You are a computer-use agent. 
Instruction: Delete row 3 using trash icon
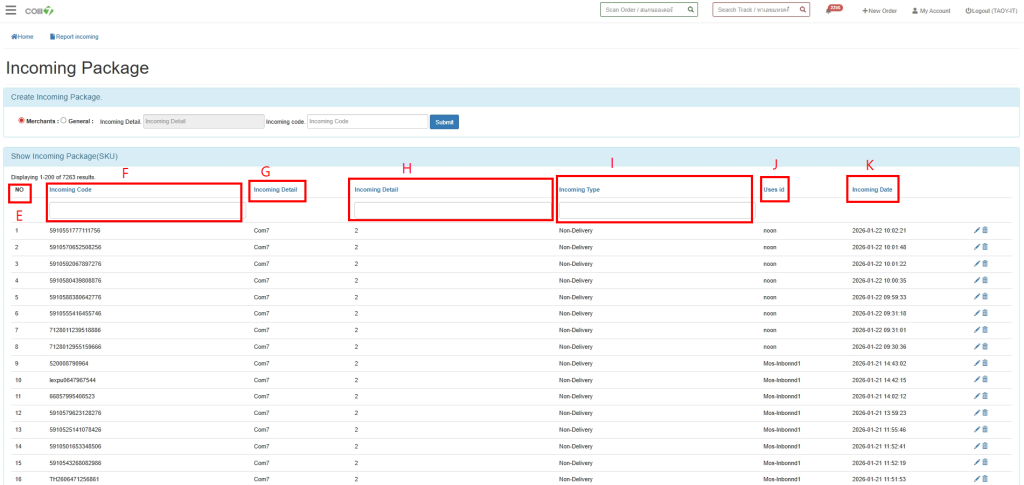click(x=985, y=263)
